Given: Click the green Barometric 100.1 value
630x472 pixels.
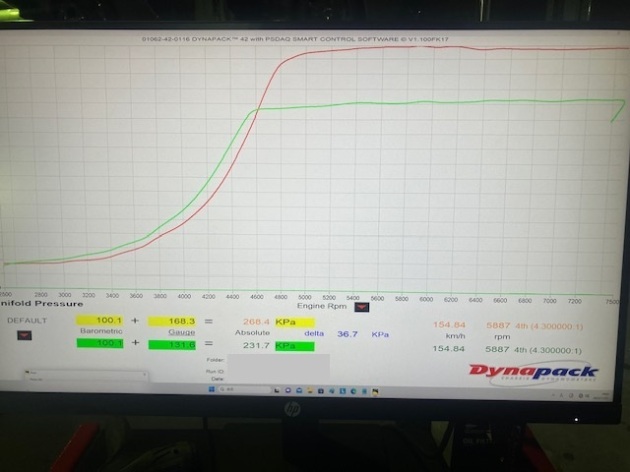Looking at the screenshot, I should tap(97, 344).
